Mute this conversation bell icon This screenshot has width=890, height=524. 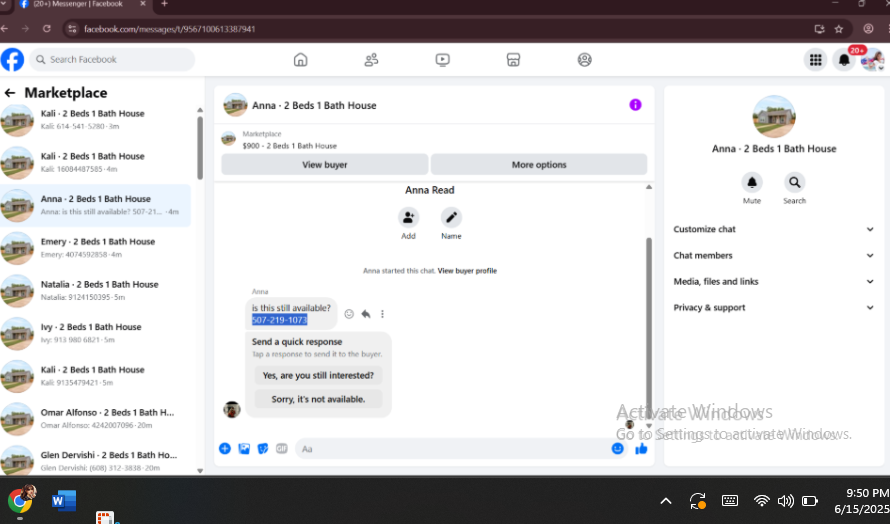(x=752, y=182)
